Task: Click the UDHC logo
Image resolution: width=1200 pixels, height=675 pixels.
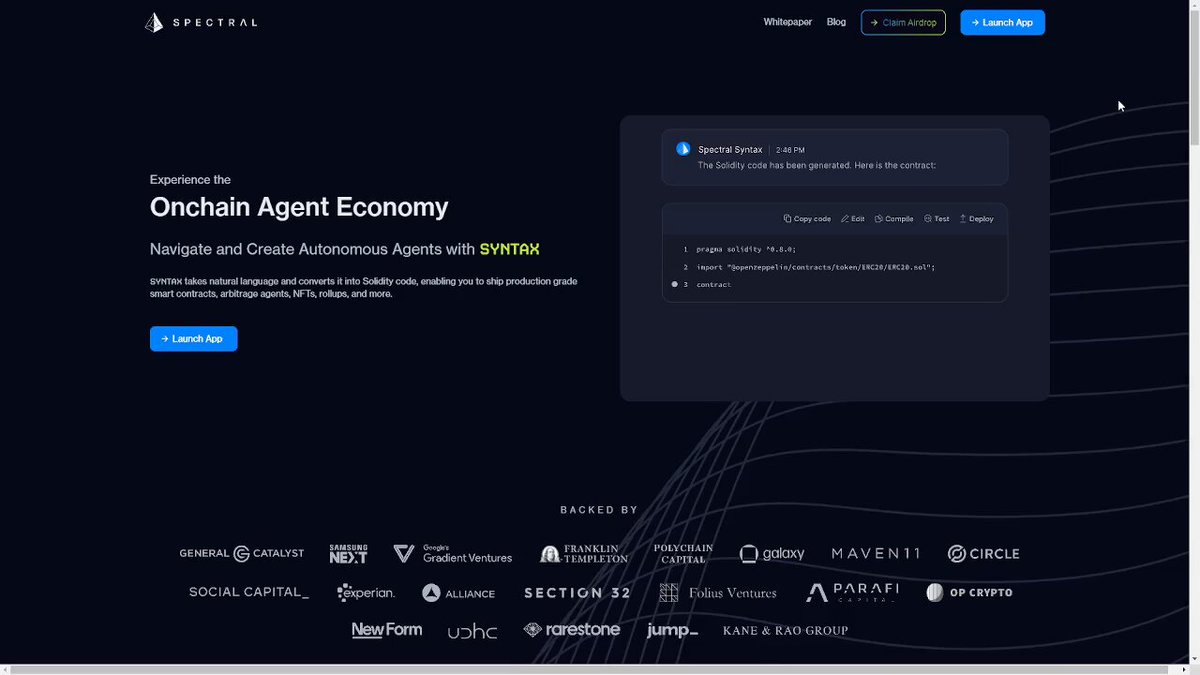Action: (472, 631)
